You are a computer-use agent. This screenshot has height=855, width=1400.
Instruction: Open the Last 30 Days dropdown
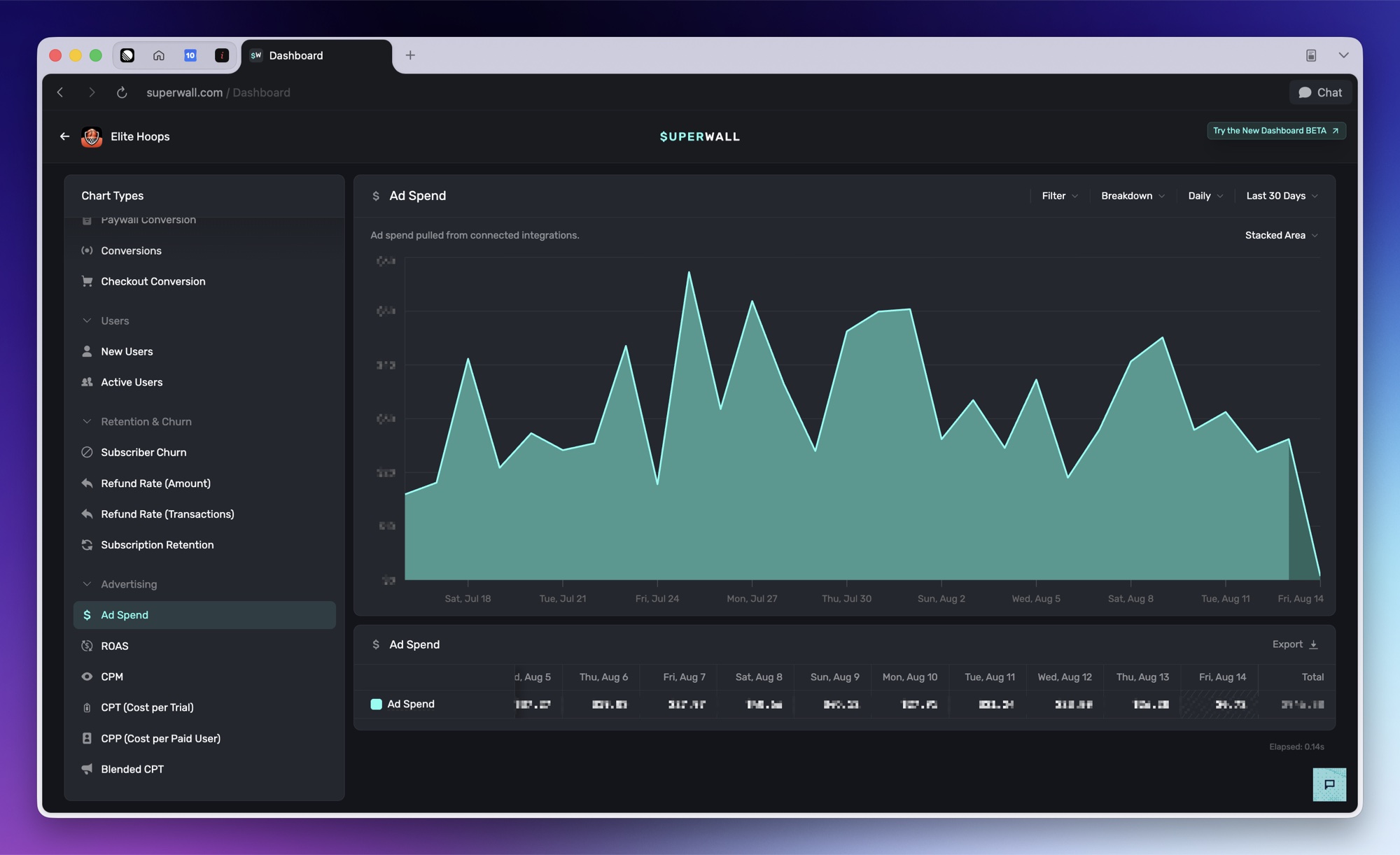(1282, 196)
